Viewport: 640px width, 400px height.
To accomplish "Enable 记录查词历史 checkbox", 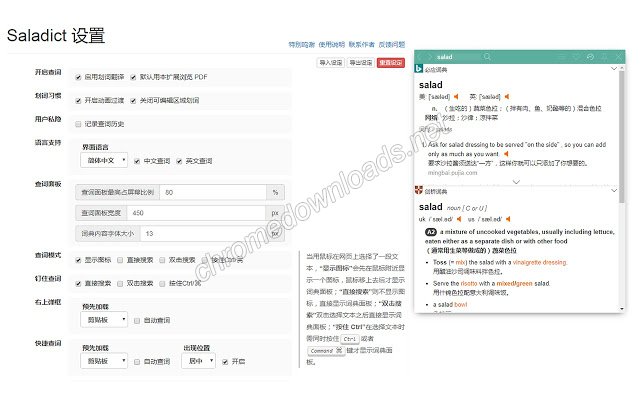I will pos(78,124).
